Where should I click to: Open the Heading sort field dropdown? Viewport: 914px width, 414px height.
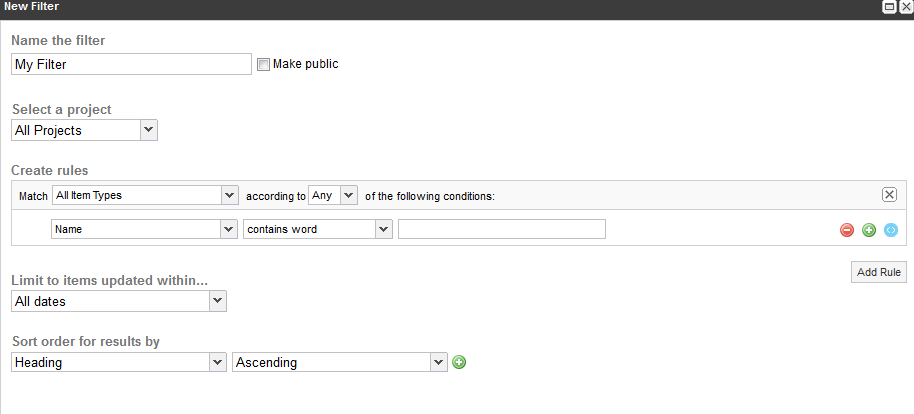pos(119,362)
